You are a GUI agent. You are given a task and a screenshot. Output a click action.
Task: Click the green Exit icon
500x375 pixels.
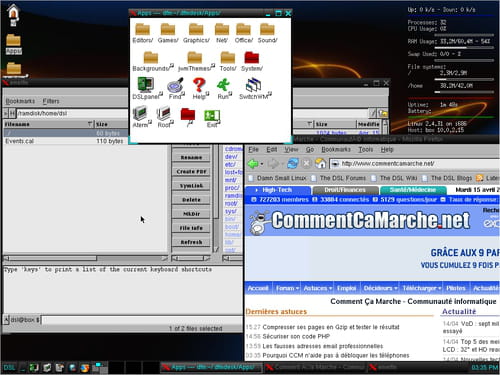pos(212,116)
